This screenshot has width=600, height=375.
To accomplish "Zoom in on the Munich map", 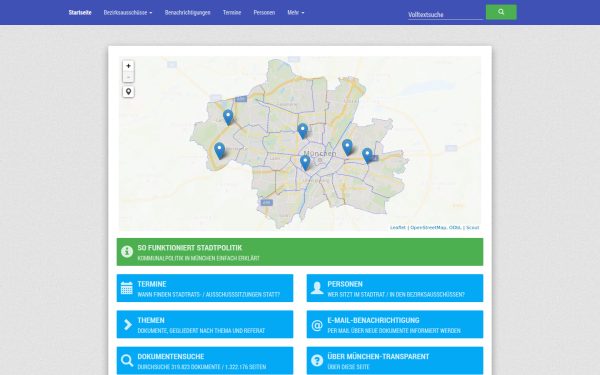I will [x=128, y=66].
